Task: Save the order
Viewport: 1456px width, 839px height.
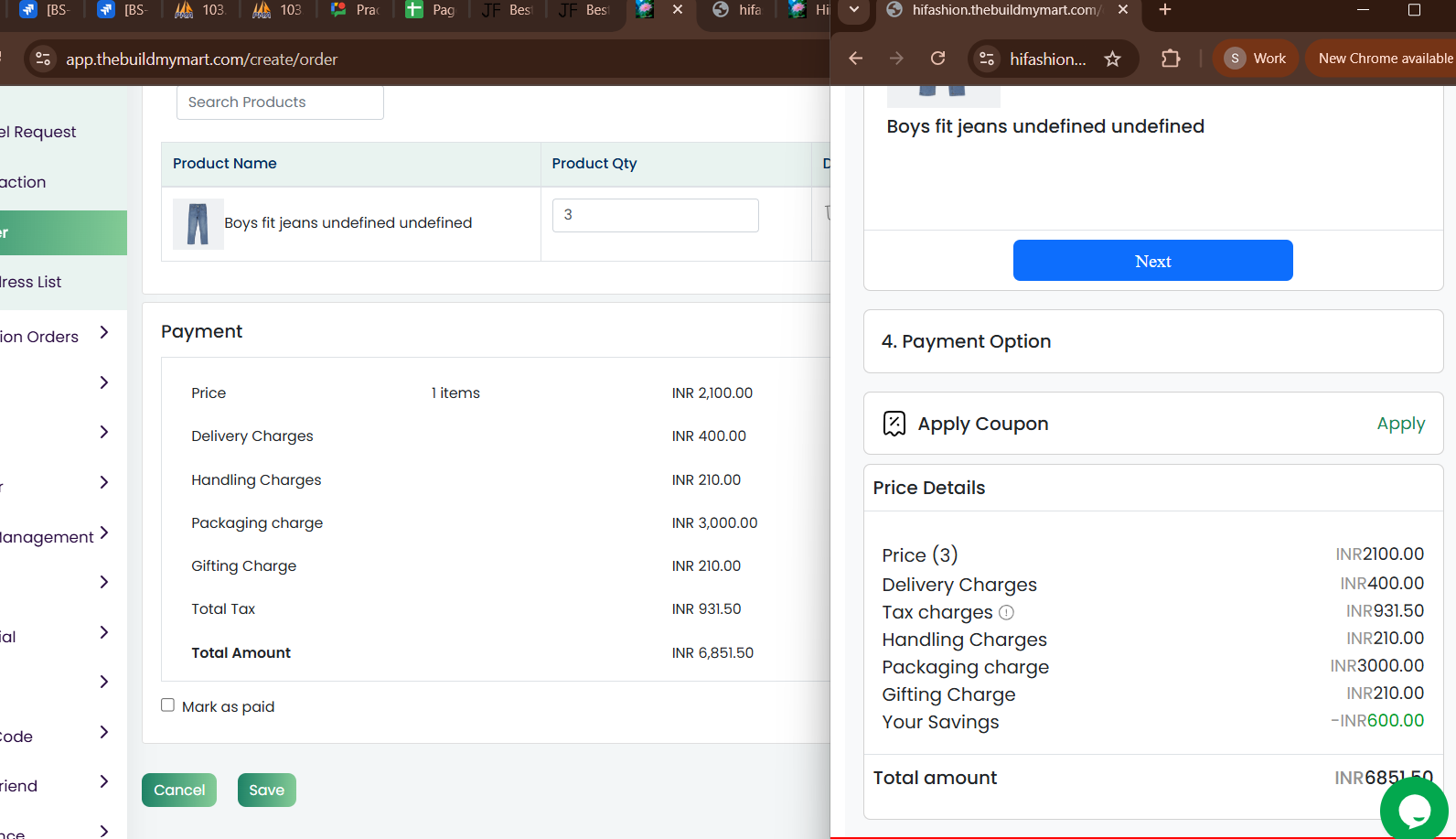Action: pyautogui.click(x=267, y=790)
